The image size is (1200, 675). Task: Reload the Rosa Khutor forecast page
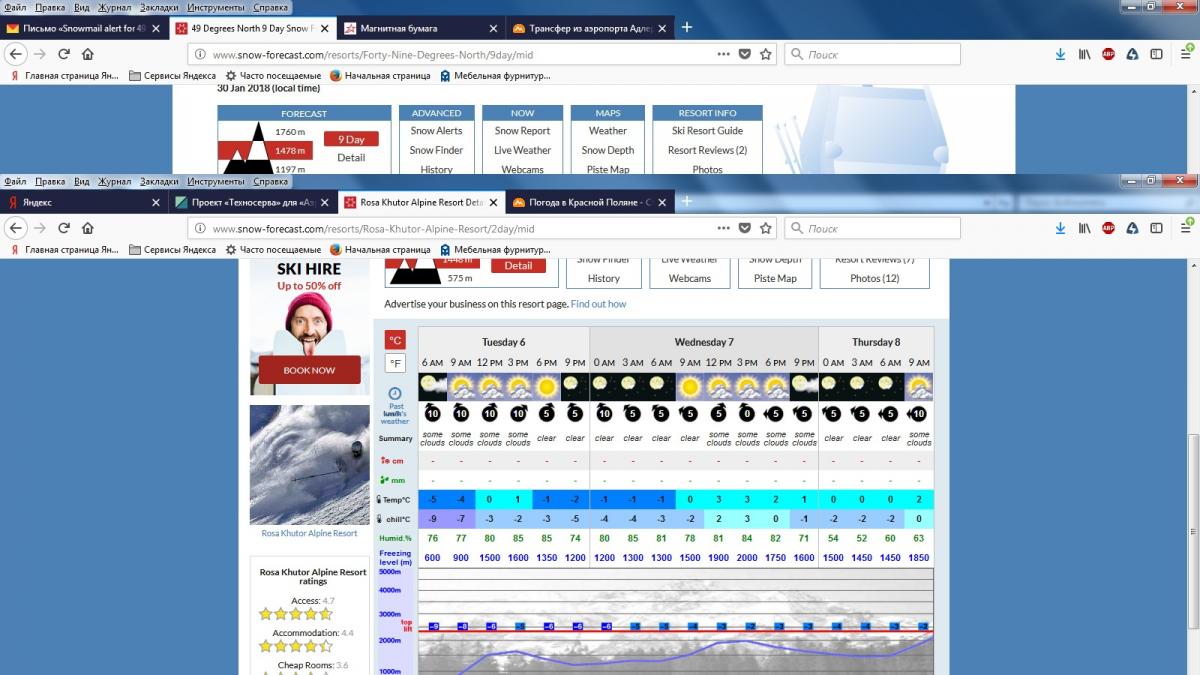point(64,228)
